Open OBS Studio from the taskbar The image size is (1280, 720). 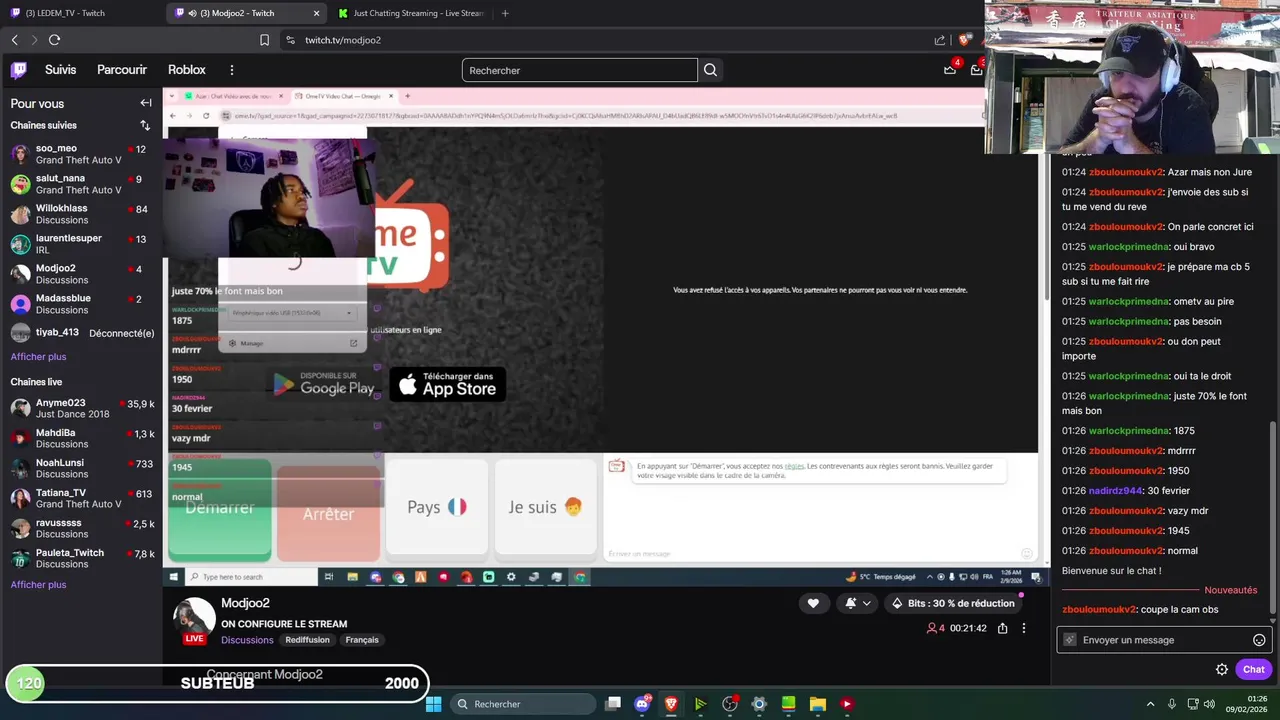point(730,704)
